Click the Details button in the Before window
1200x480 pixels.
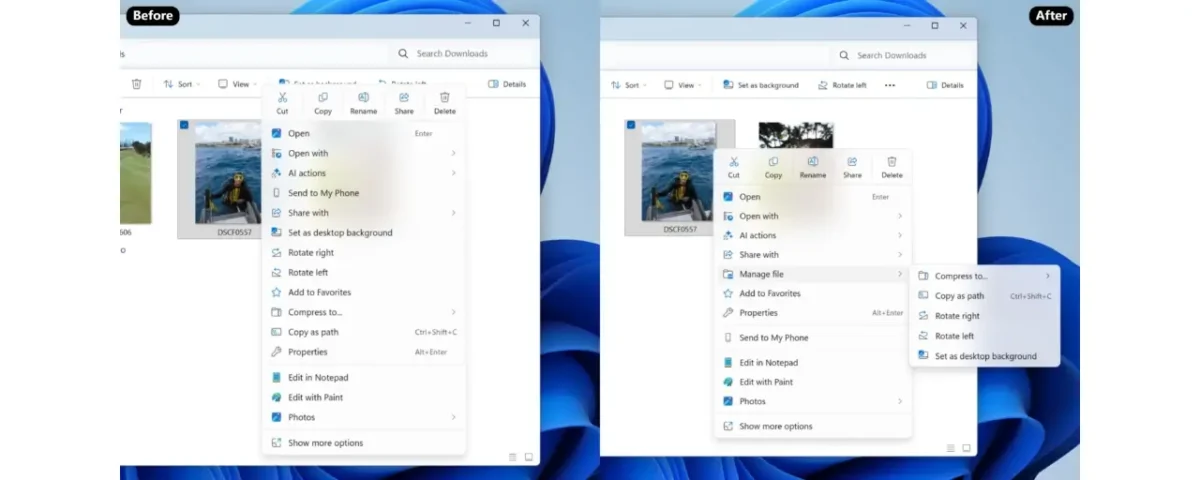coord(507,84)
